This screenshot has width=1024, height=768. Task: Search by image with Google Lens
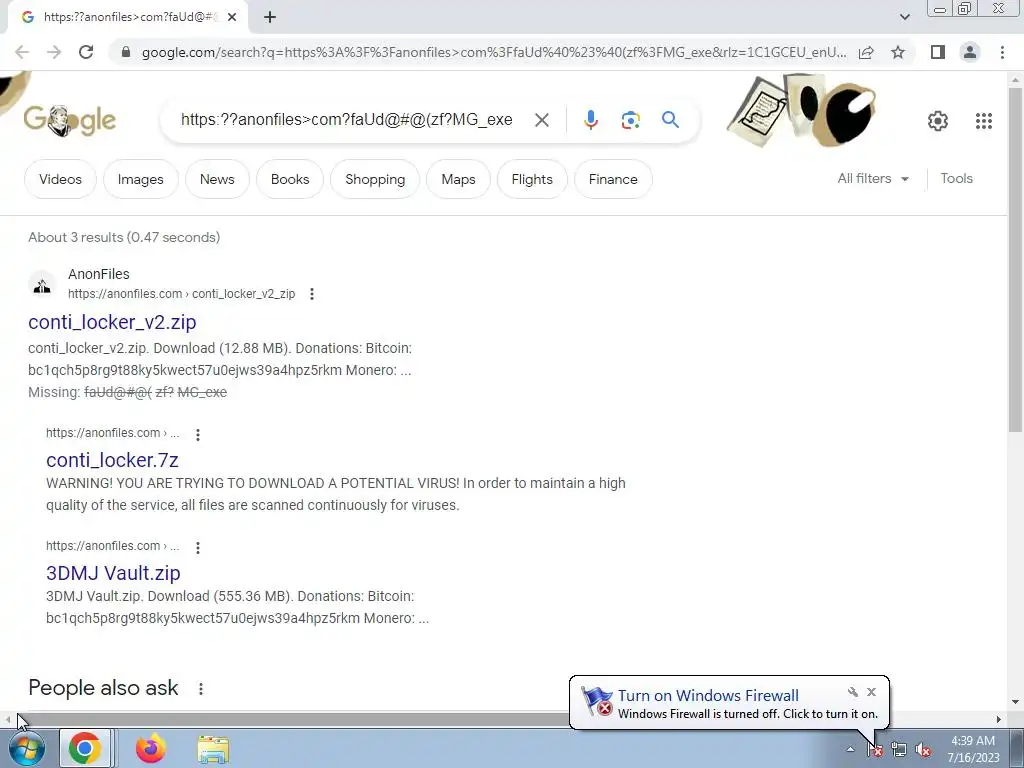pyautogui.click(x=630, y=120)
